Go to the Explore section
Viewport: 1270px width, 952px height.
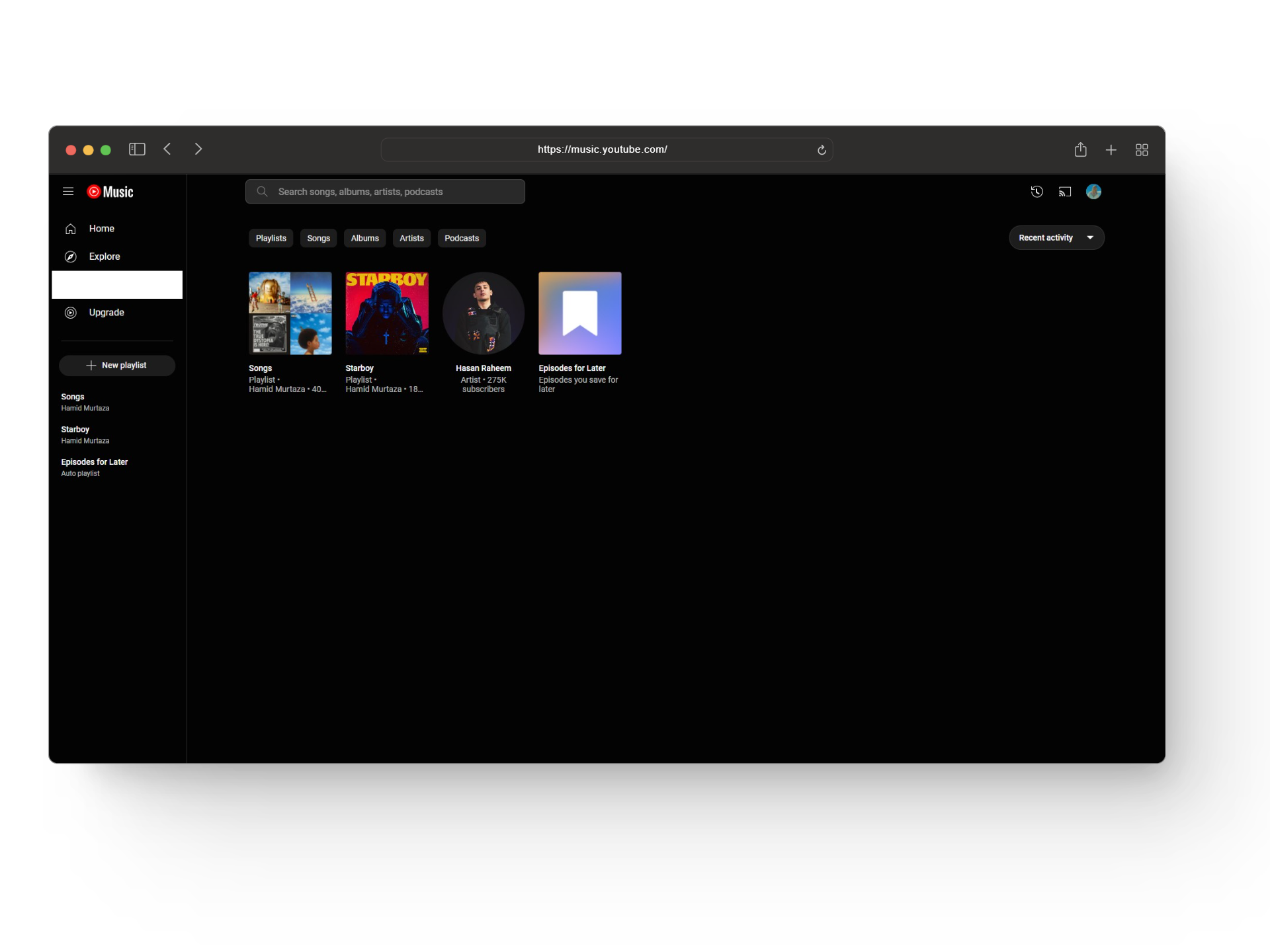click(x=105, y=257)
